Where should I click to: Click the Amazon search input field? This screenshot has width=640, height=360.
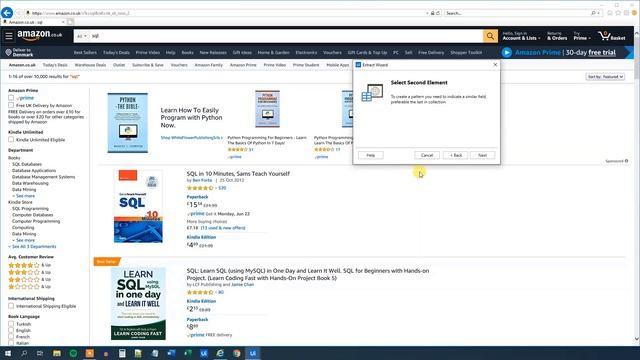[x=286, y=36]
